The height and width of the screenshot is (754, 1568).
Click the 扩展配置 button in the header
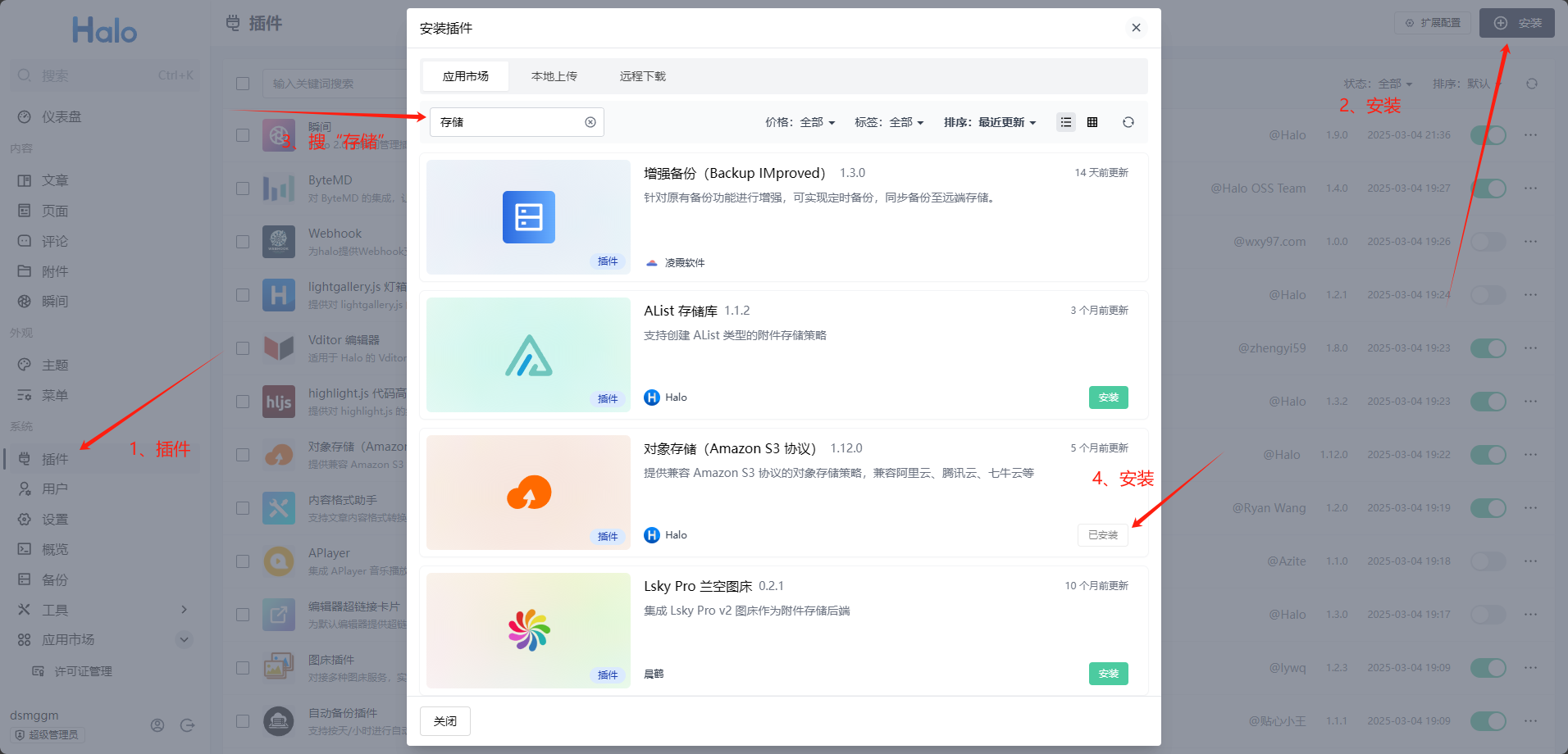[x=1433, y=23]
